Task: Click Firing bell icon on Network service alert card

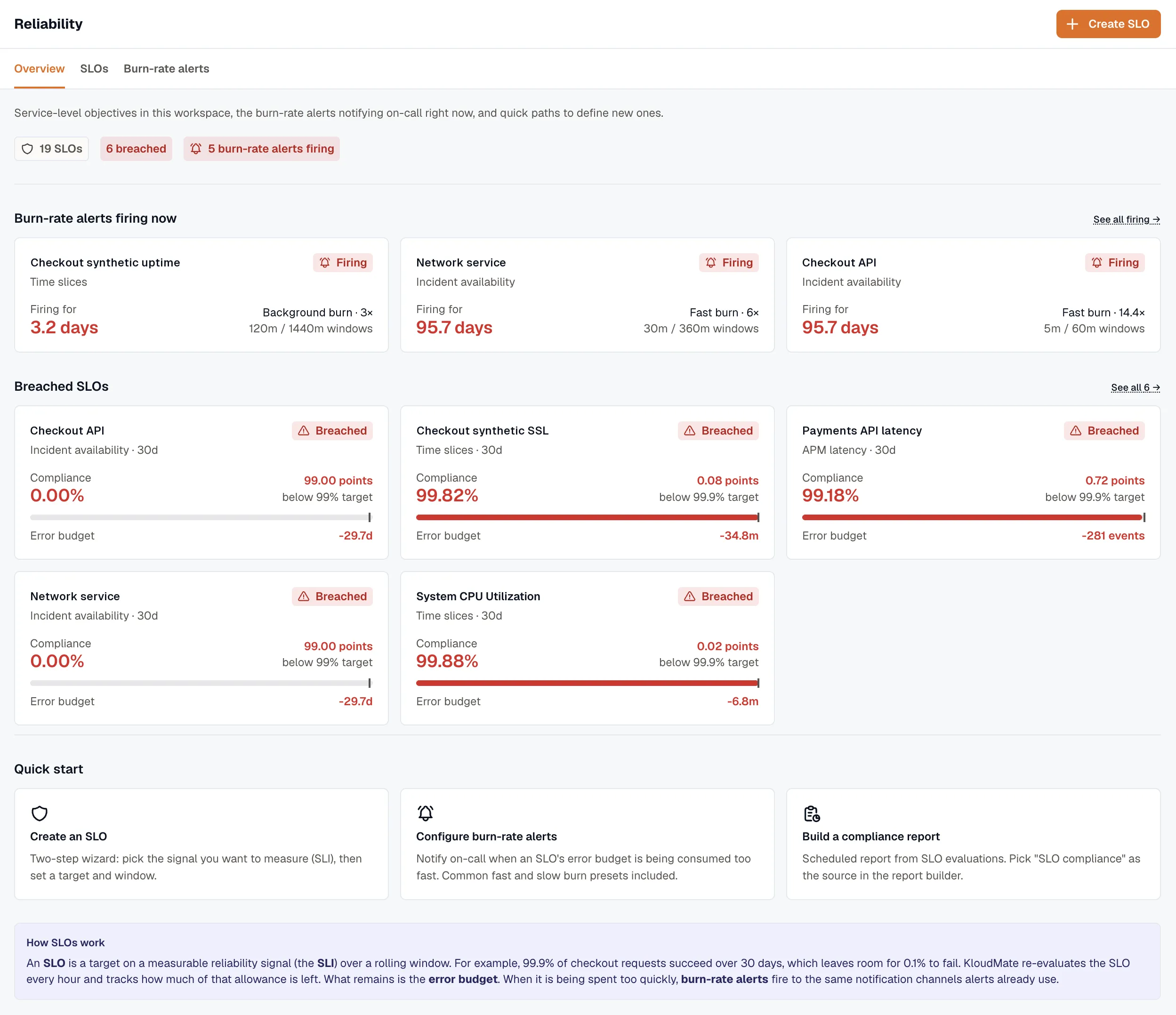Action: tap(710, 262)
